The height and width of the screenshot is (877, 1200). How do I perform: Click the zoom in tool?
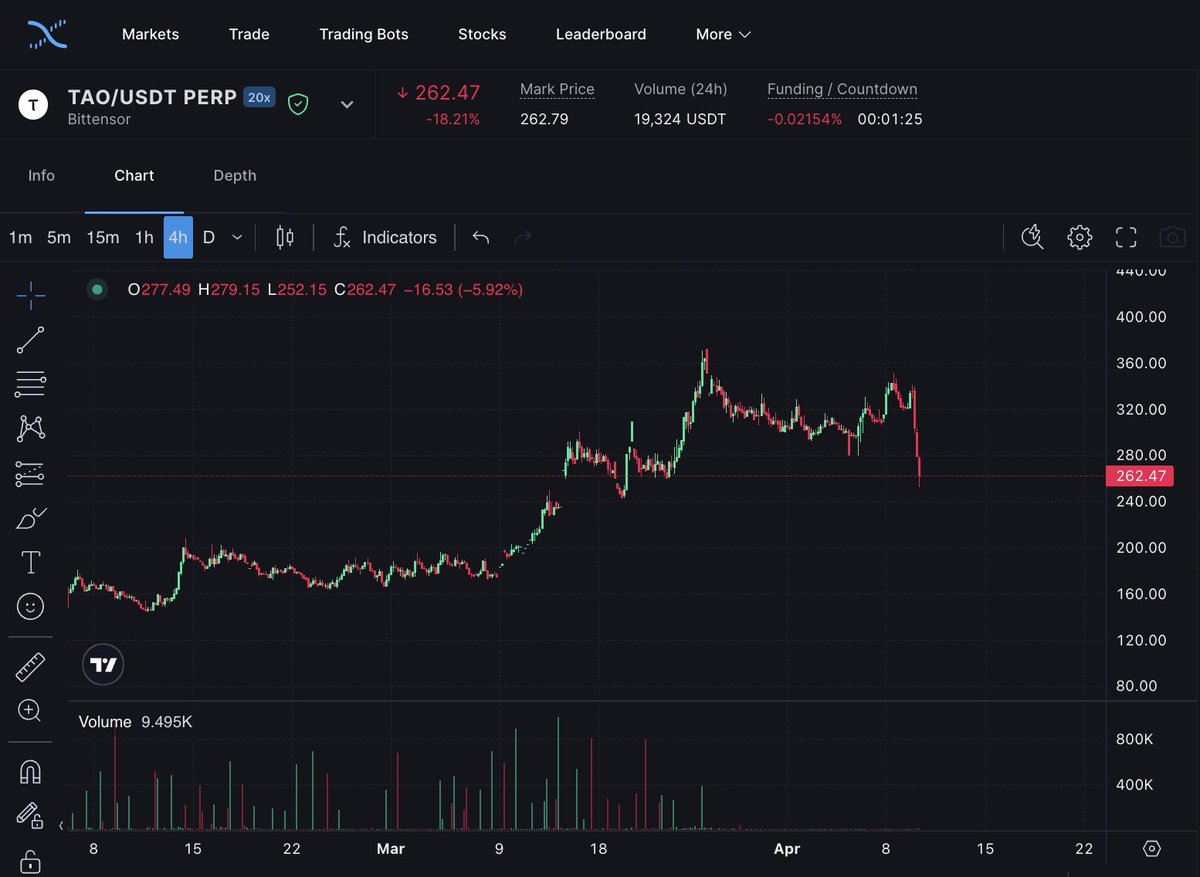click(31, 711)
